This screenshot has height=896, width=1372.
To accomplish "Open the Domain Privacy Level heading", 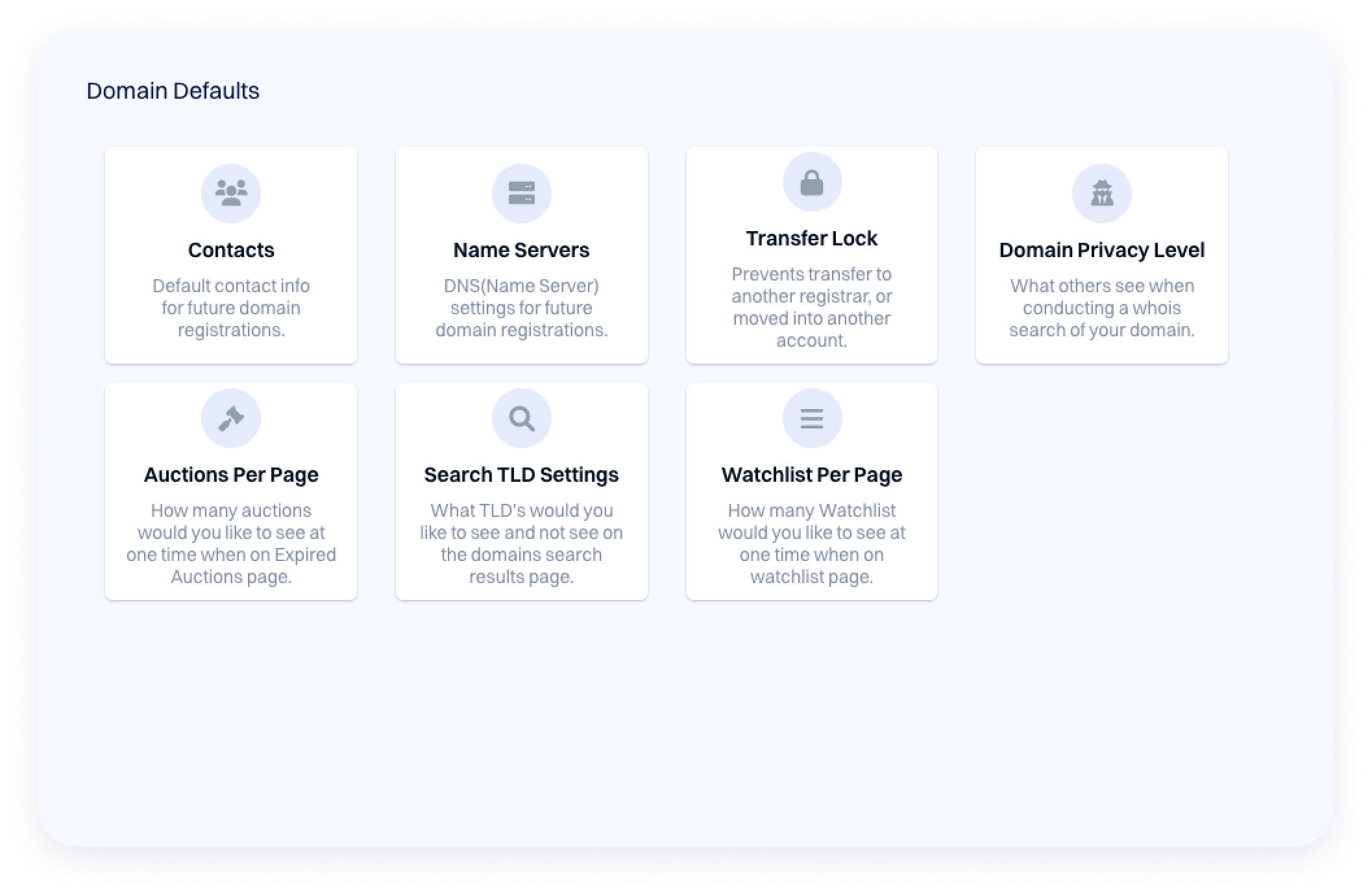I will click(x=1101, y=250).
